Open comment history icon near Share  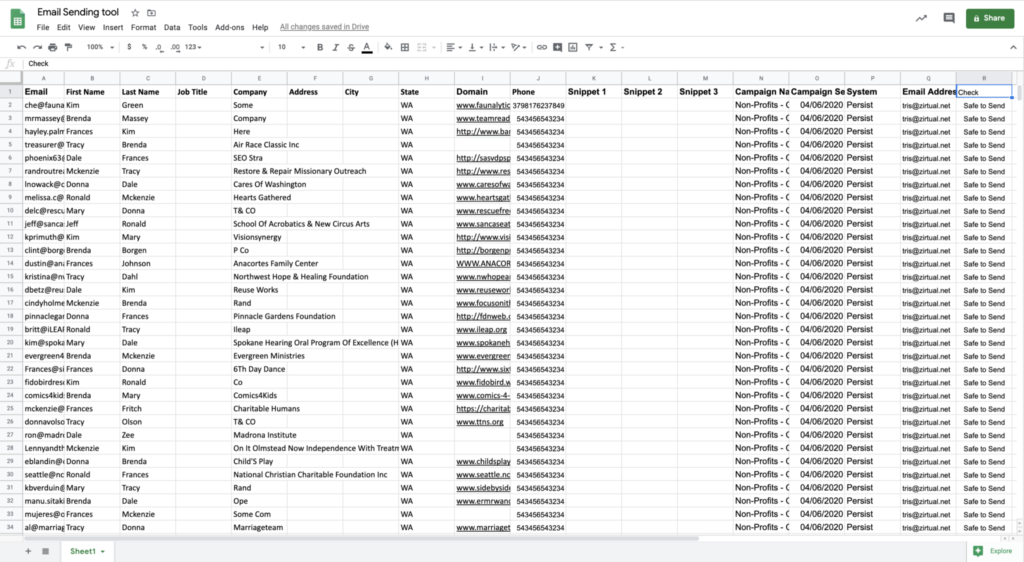pyautogui.click(x=949, y=18)
